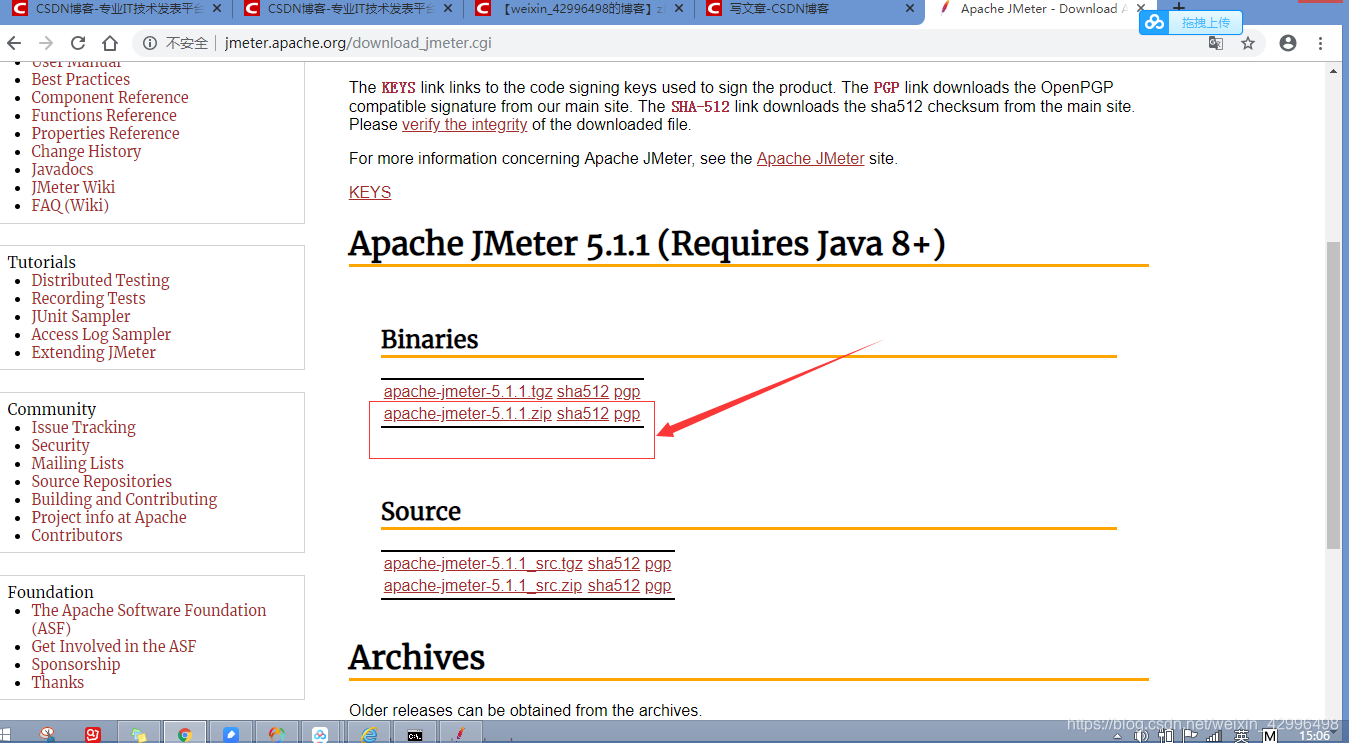Open Distributed Testing tutorial
Screen dimensions: 1349x743
point(101,281)
